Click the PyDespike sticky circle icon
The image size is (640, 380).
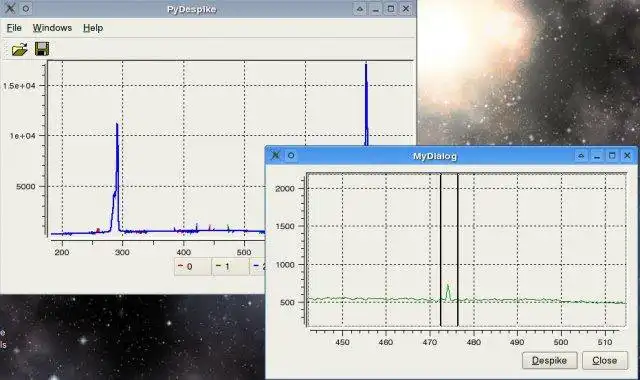pyautogui.click(x=26, y=8)
